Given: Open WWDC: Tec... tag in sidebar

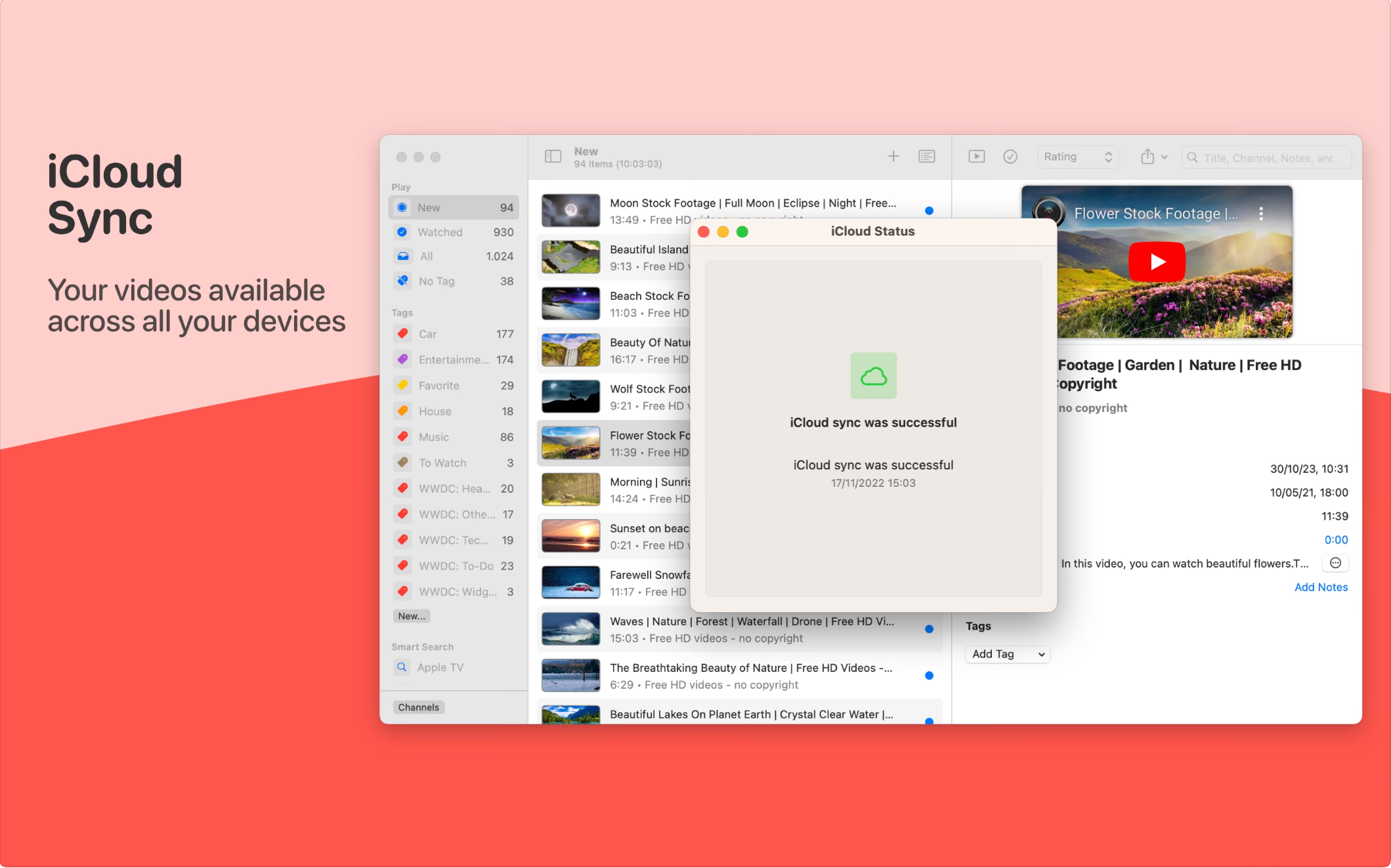Looking at the screenshot, I should pyautogui.click(x=454, y=540).
